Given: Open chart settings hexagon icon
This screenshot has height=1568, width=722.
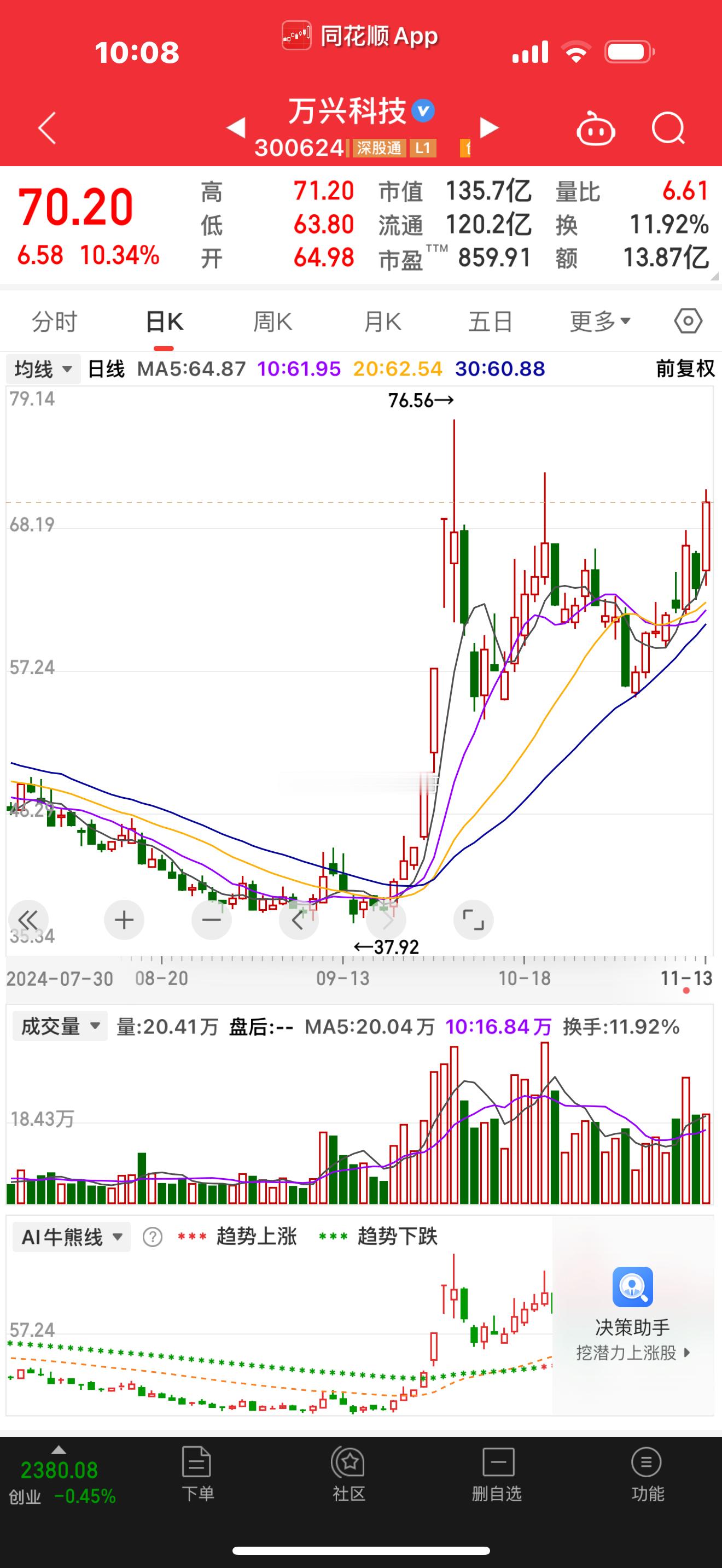Looking at the screenshot, I should (x=688, y=321).
